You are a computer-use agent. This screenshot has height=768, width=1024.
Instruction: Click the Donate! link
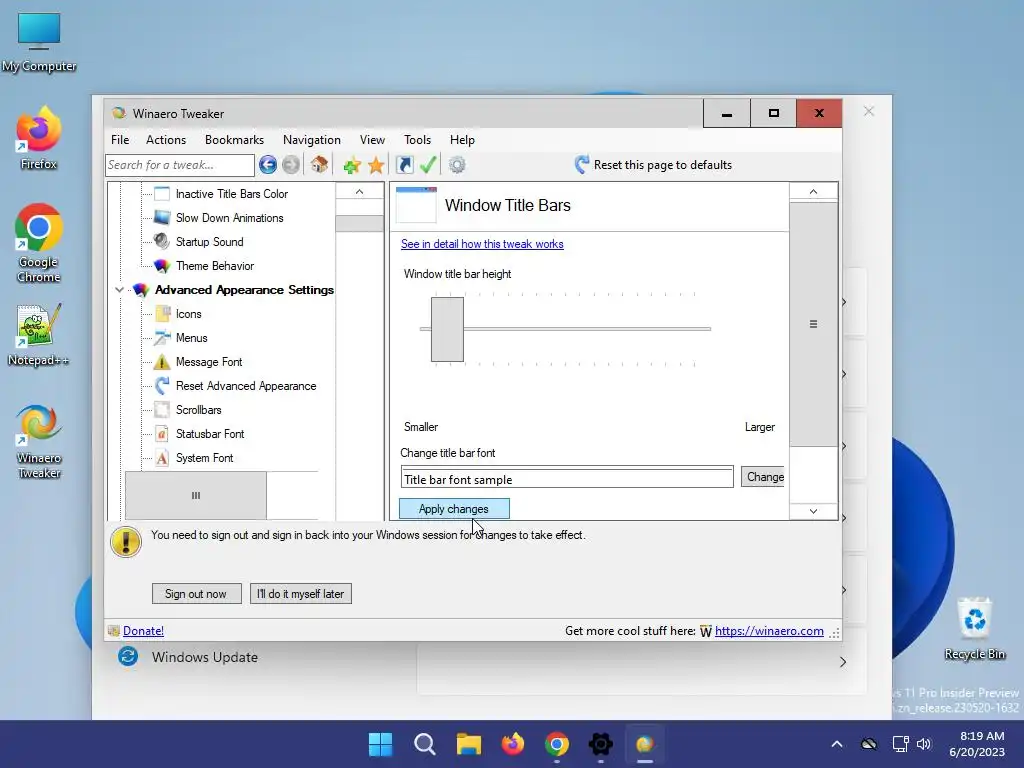(x=143, y=631)
